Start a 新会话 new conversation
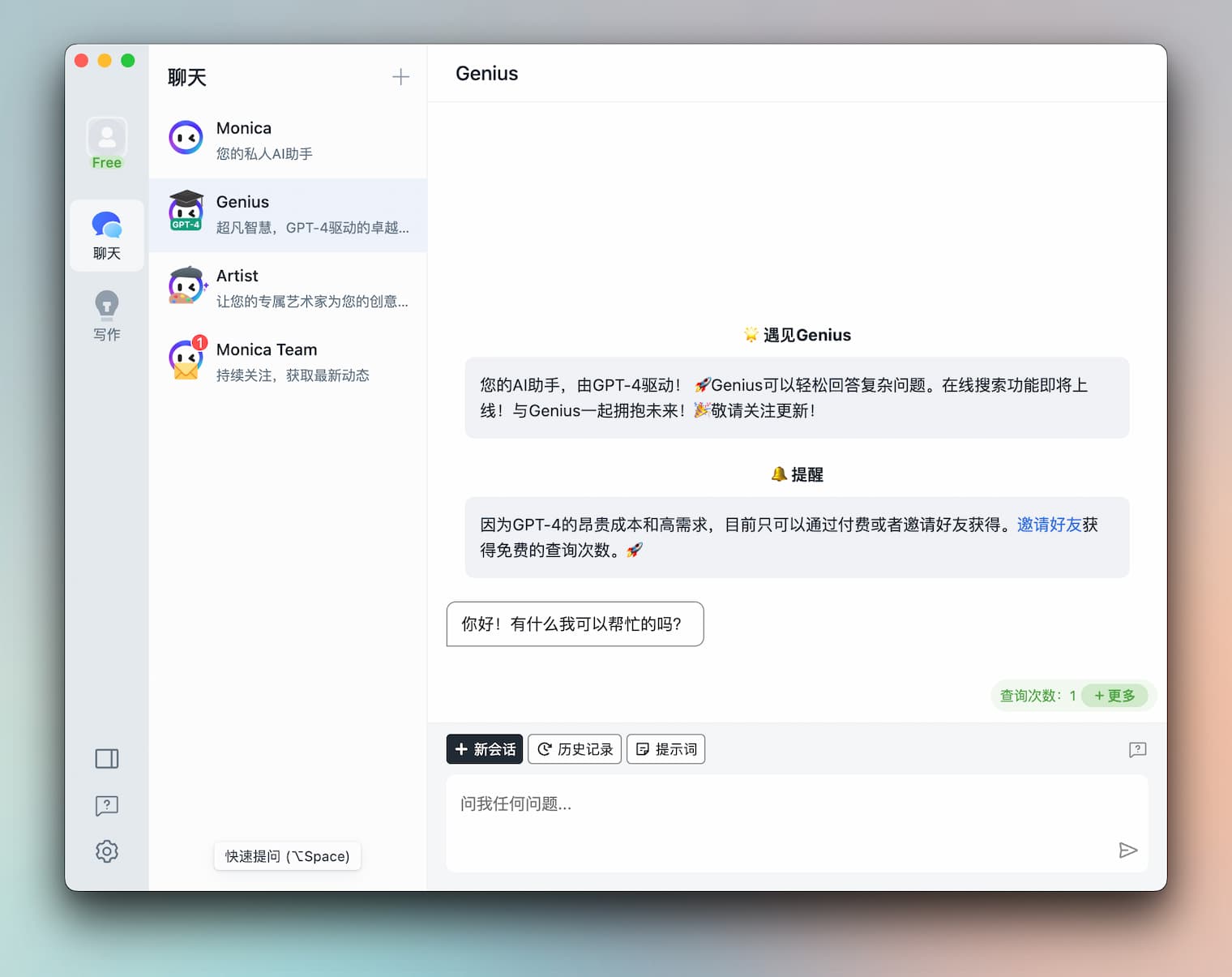 (485, 749)
